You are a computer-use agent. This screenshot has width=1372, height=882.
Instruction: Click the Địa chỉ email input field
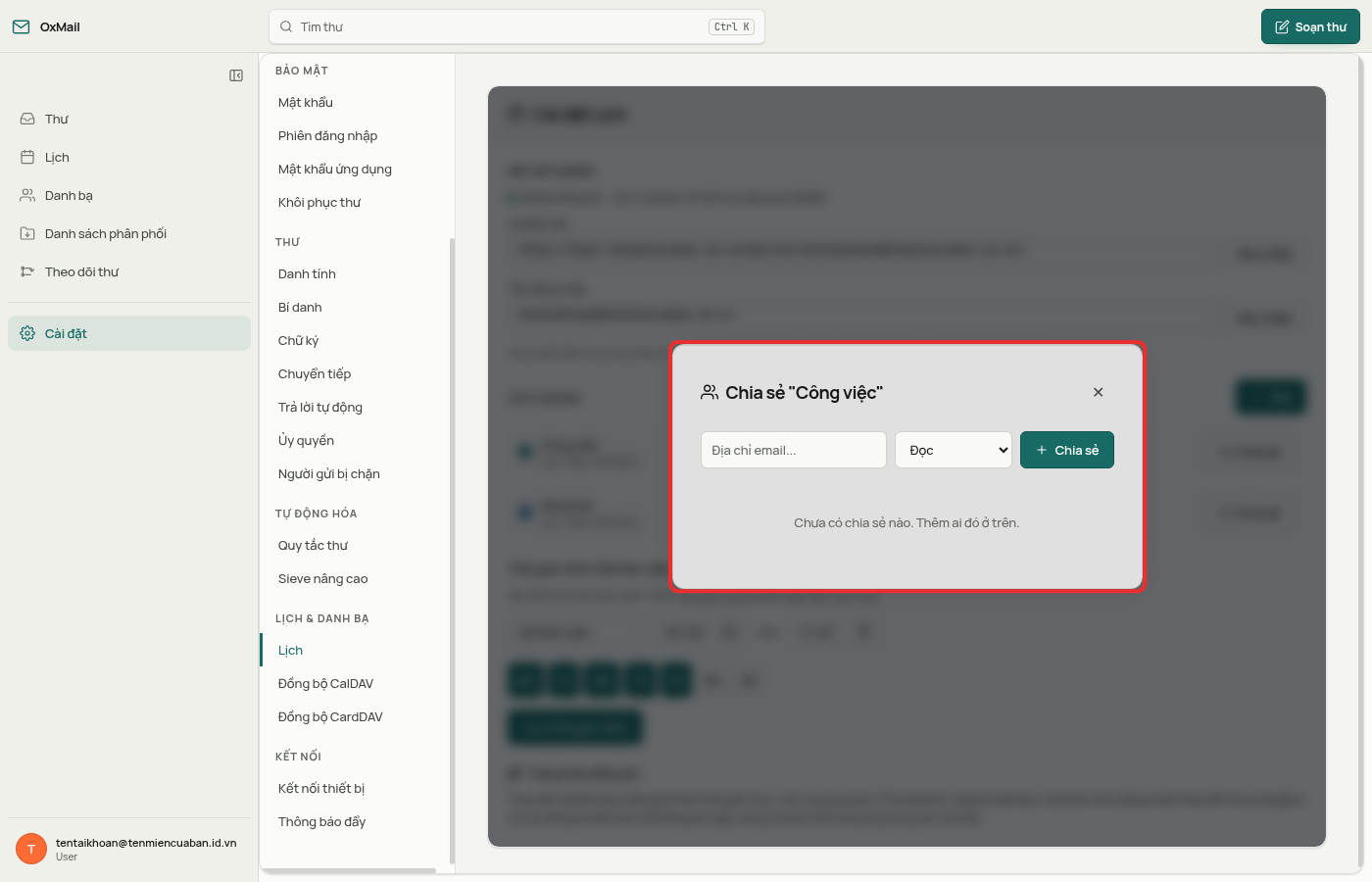coord(794,450)
